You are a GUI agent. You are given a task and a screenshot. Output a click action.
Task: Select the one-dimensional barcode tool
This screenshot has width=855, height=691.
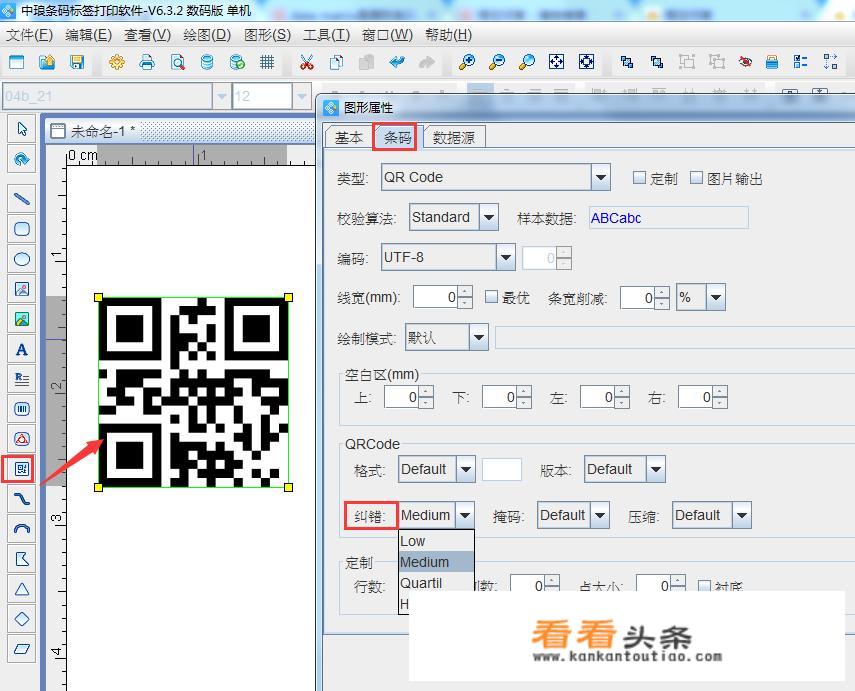tap(22, 409)
